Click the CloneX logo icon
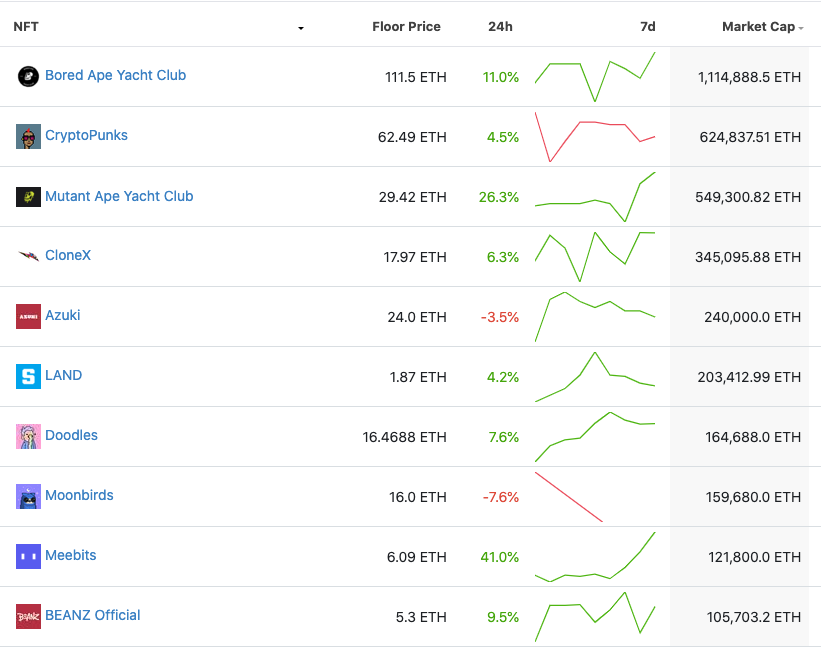The image size is (821, 647). pos(28,256)
